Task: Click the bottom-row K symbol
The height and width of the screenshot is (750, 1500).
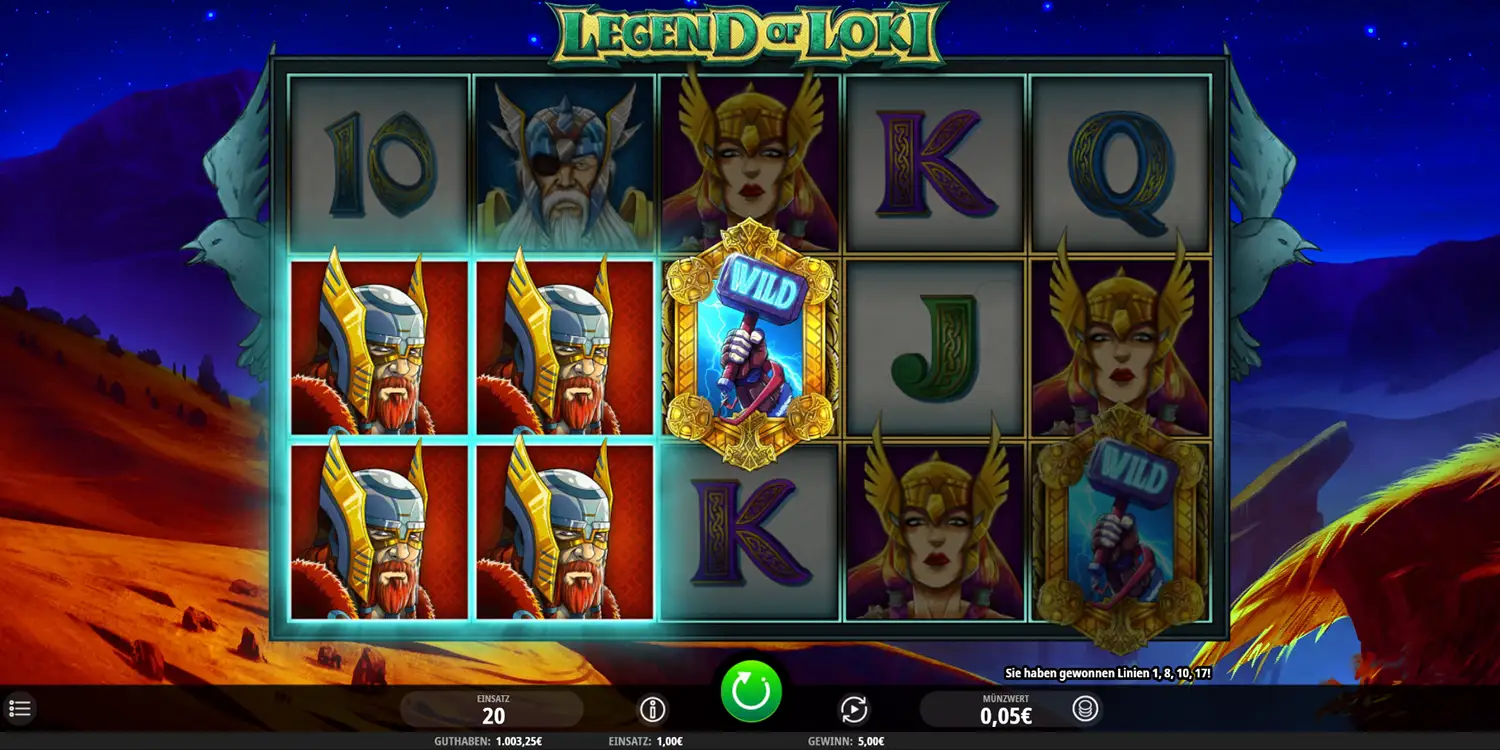Action: pos(750,532)
